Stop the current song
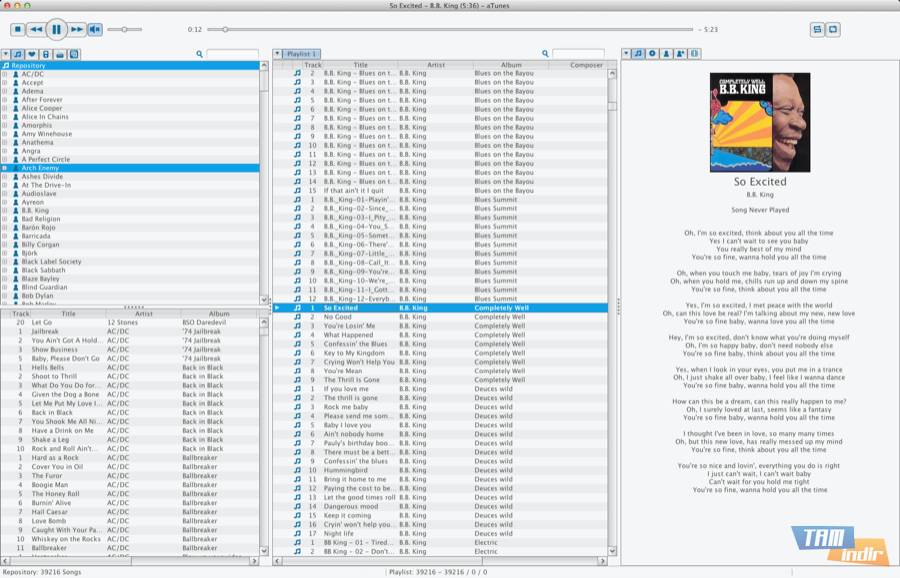 point(17,30)
